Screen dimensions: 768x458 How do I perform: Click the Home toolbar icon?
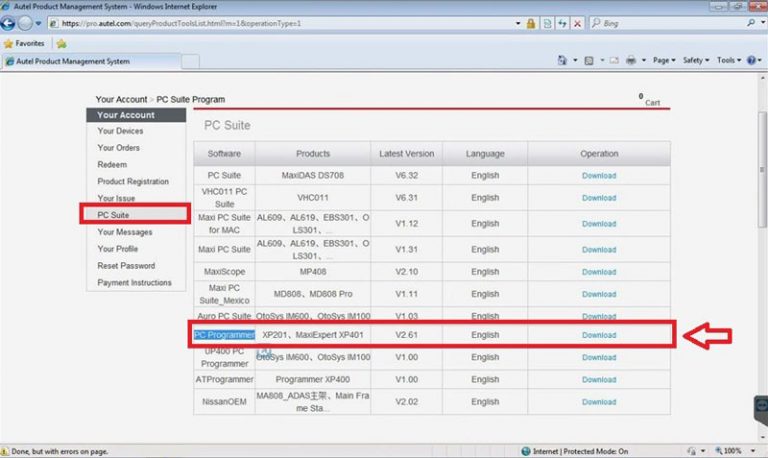pyautogui.click(x=562, y=60)
